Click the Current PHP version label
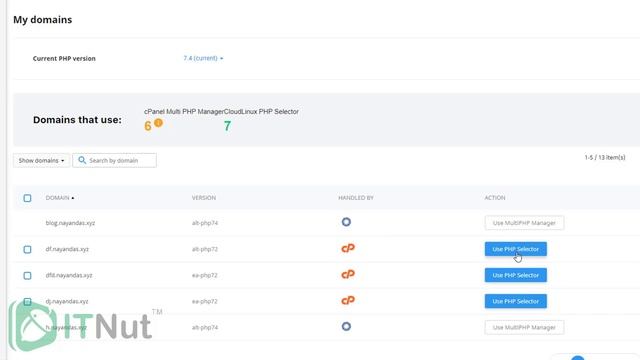The image size is (640, 360). (64, 58)
